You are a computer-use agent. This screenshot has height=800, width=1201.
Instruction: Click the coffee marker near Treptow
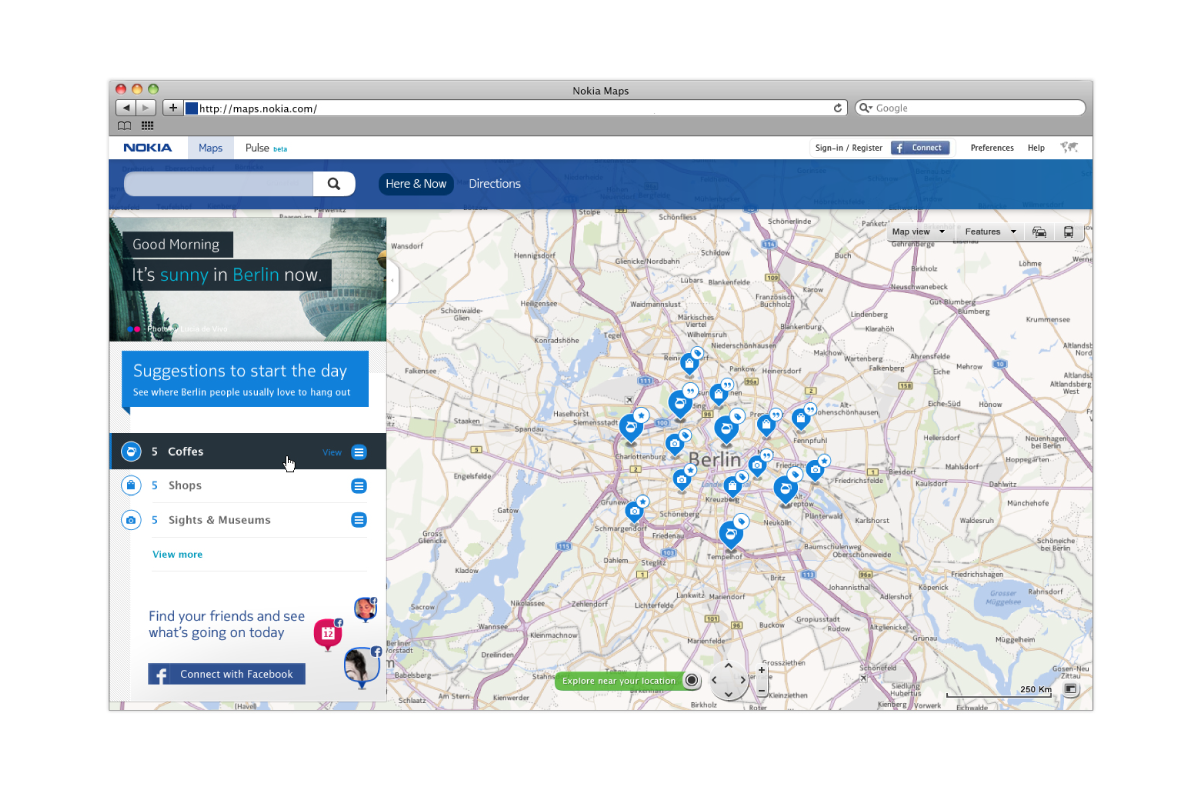click(x=785, y=488)
